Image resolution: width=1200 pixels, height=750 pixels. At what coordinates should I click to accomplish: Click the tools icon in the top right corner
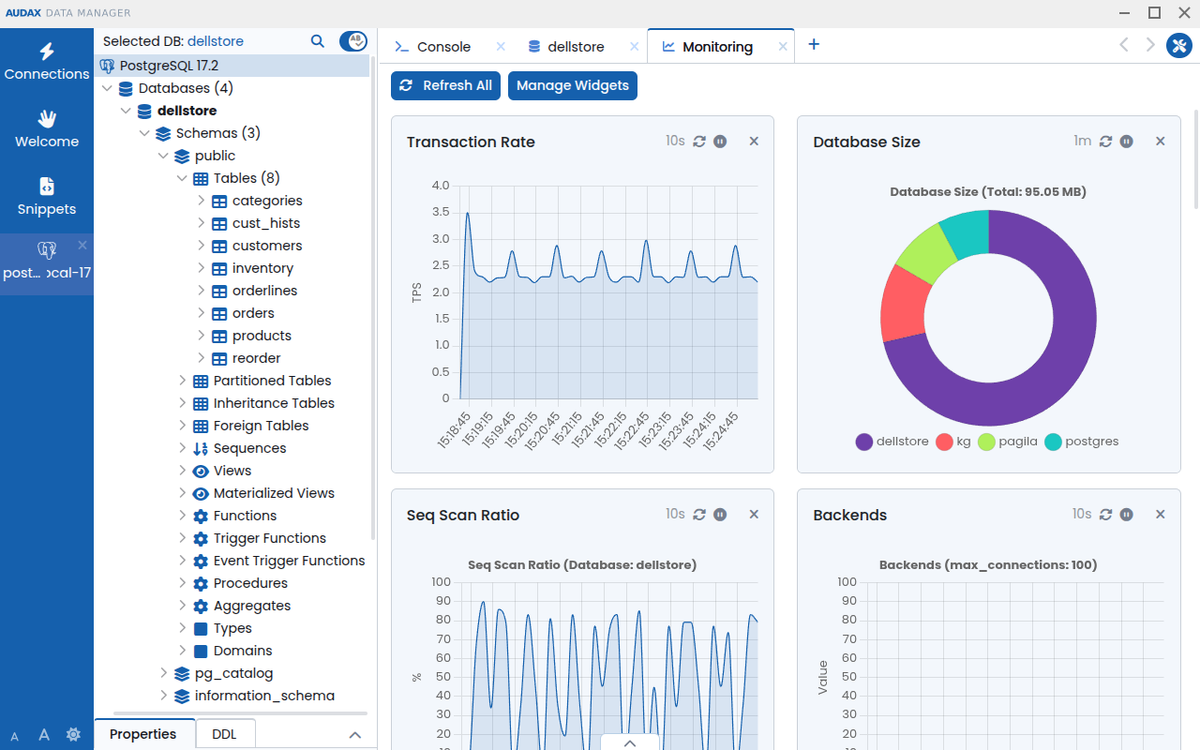pos(1179,46)
